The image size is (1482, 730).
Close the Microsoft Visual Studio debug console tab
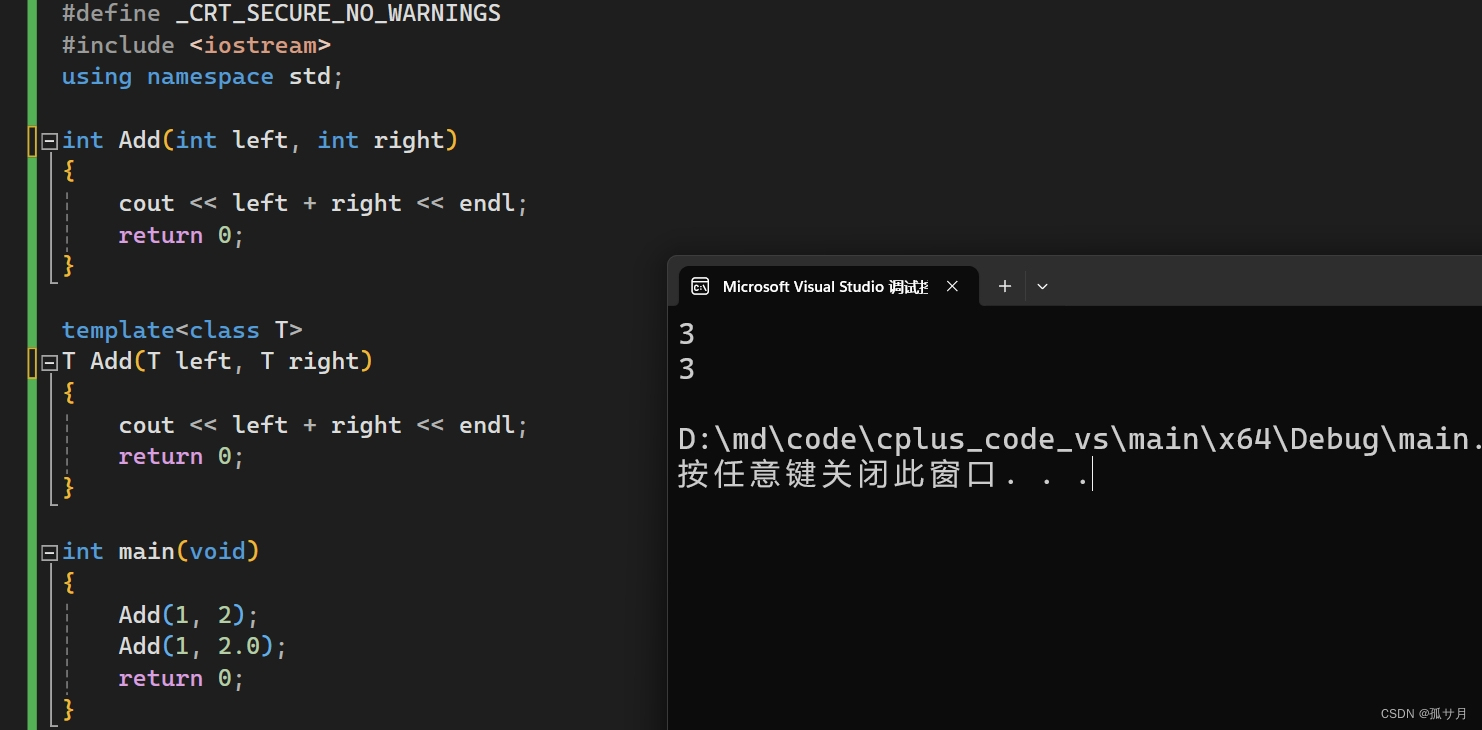coord(952,286)
